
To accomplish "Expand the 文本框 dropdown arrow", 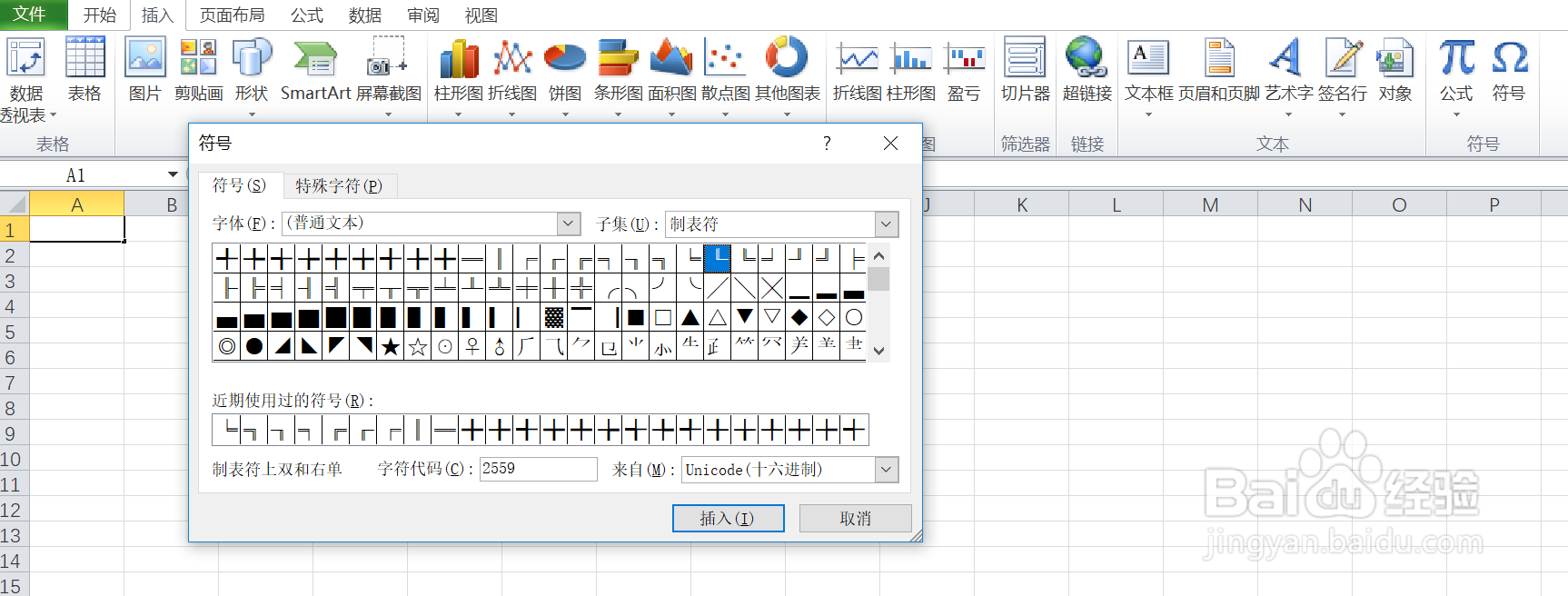I will pos(1148,114).
